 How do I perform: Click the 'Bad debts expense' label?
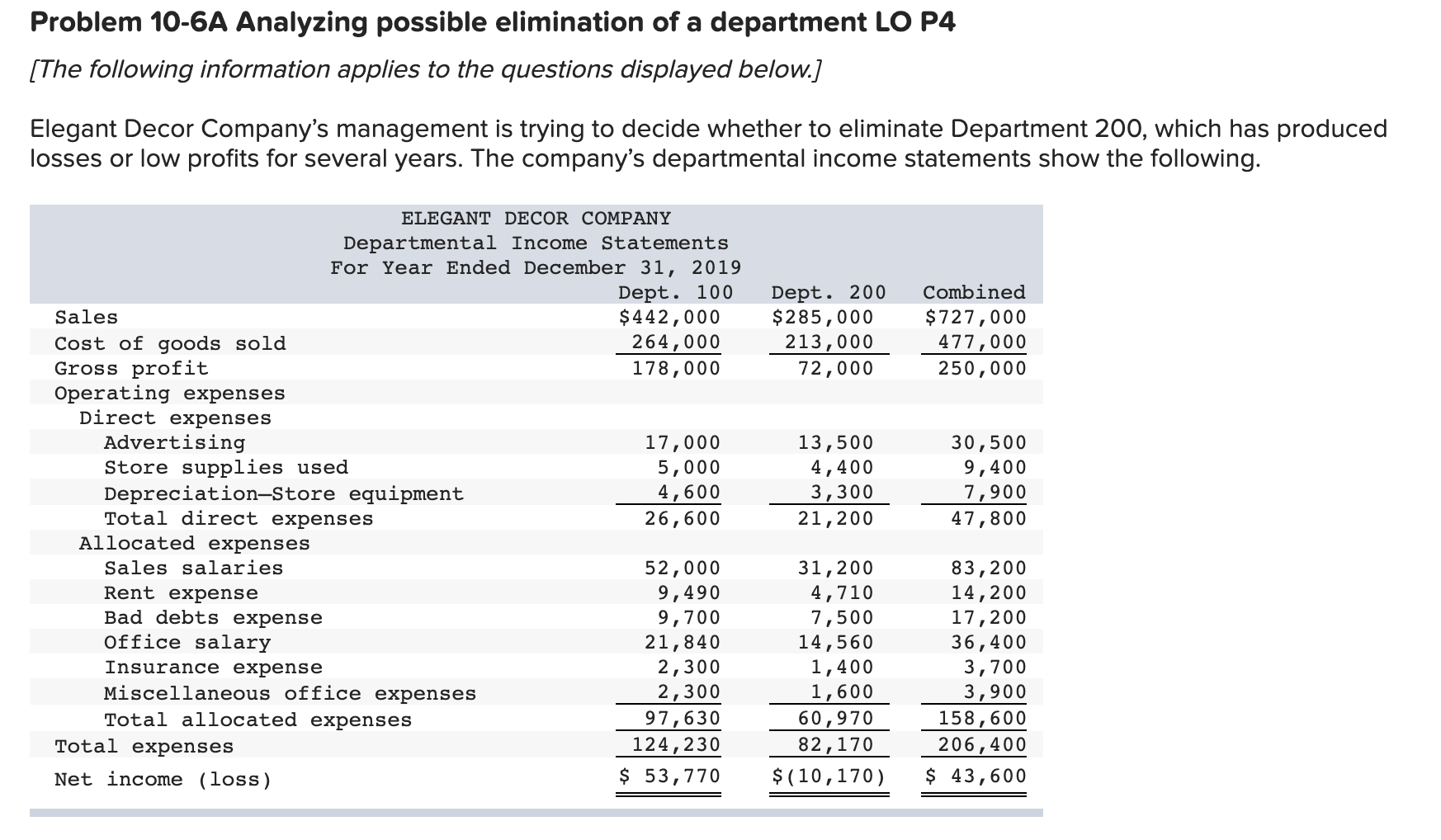click(x=213, y=618)
